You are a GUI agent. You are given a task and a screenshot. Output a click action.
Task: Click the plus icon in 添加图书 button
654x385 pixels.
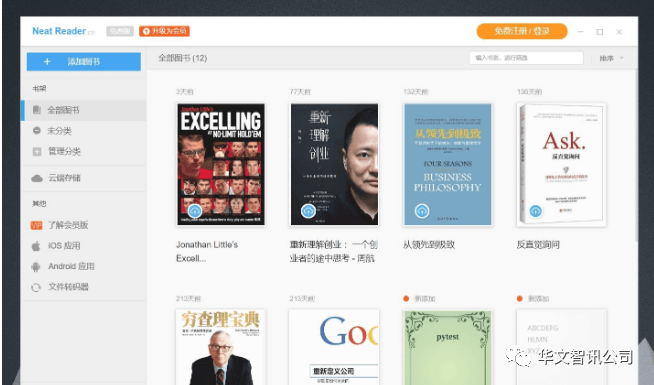pos(47,62)
